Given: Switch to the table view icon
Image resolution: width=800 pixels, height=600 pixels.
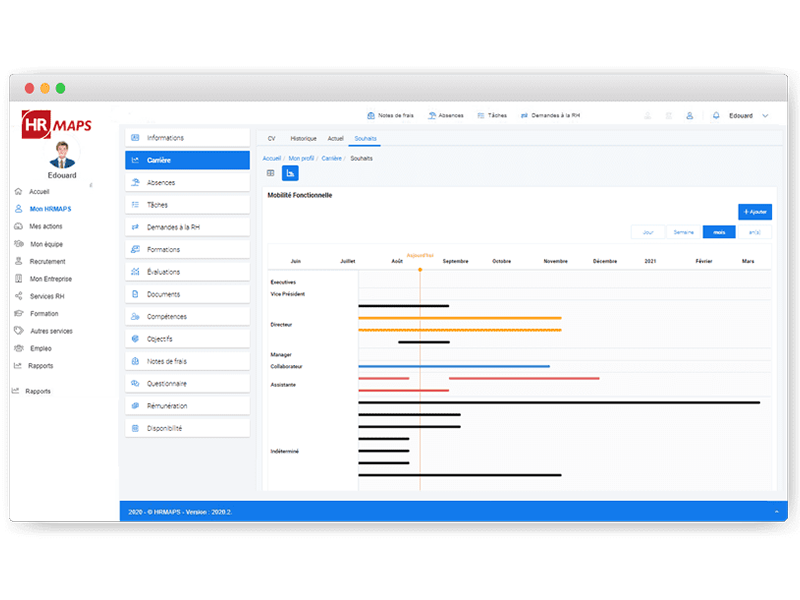Looking at the screenshot, I should (270, 173).
